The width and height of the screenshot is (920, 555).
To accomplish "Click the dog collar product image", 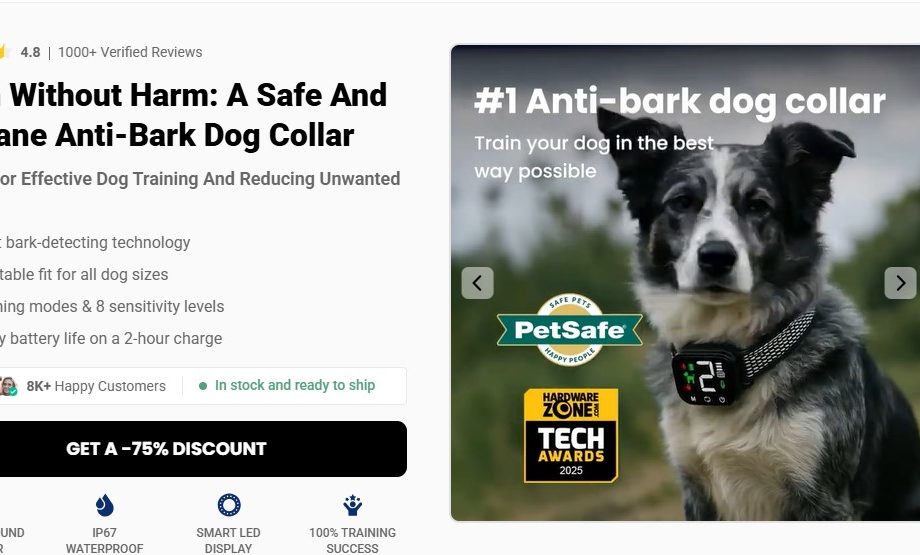I will 685,283.
